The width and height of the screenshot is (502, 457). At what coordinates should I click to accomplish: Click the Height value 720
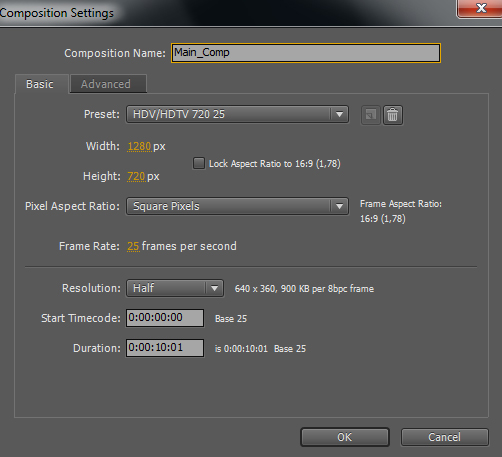(136, 176)
